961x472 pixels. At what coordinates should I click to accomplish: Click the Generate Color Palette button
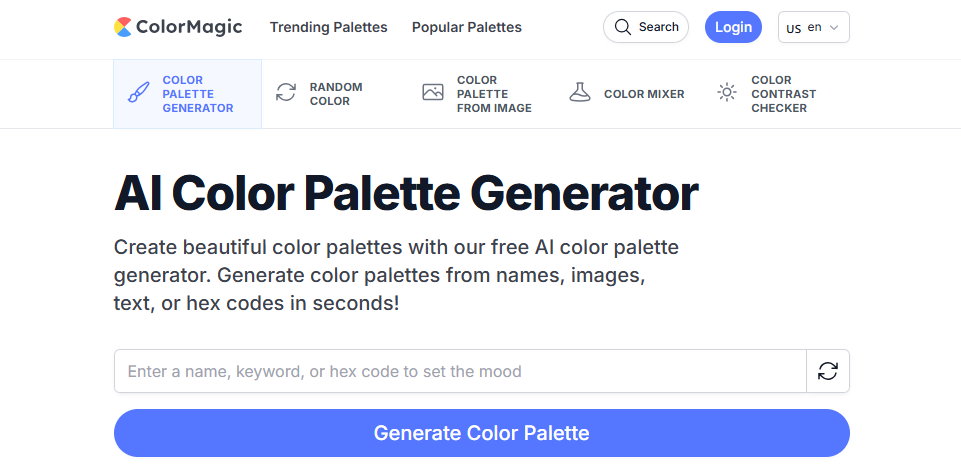click(481, 433)
